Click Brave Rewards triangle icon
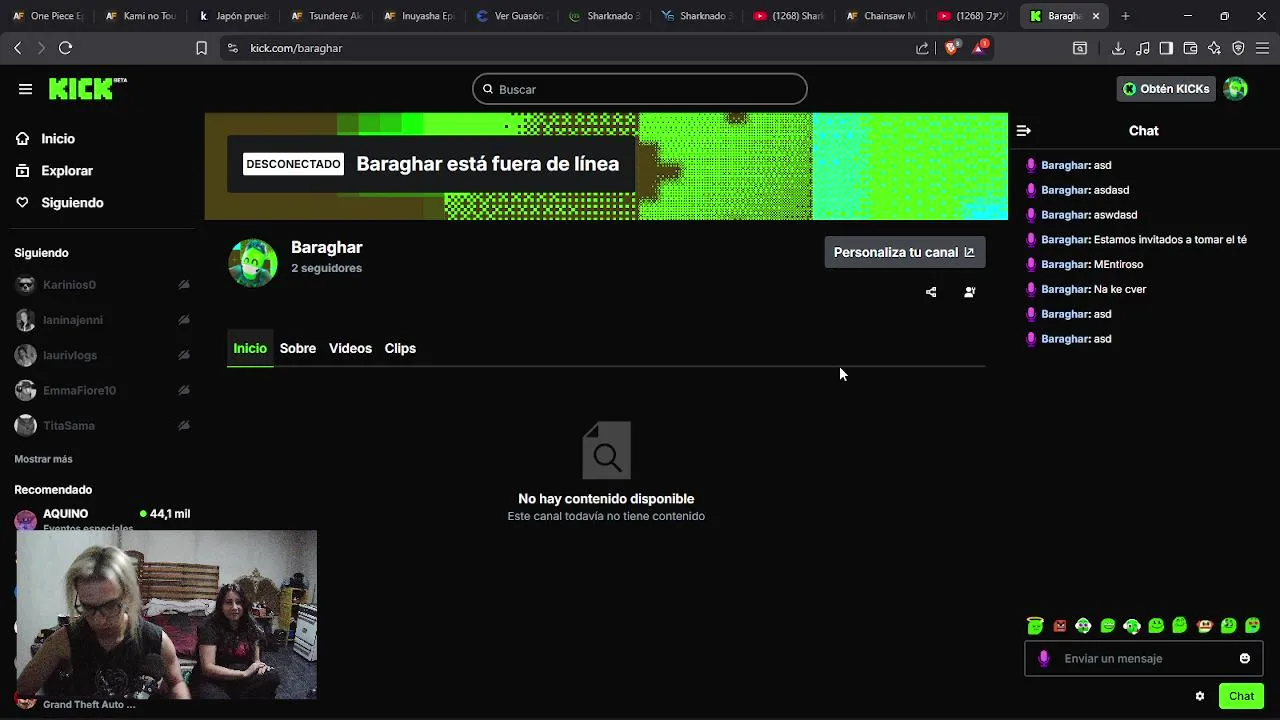Image resolution: width=1280 pixels, height=720 pixels. coord(979,47)
